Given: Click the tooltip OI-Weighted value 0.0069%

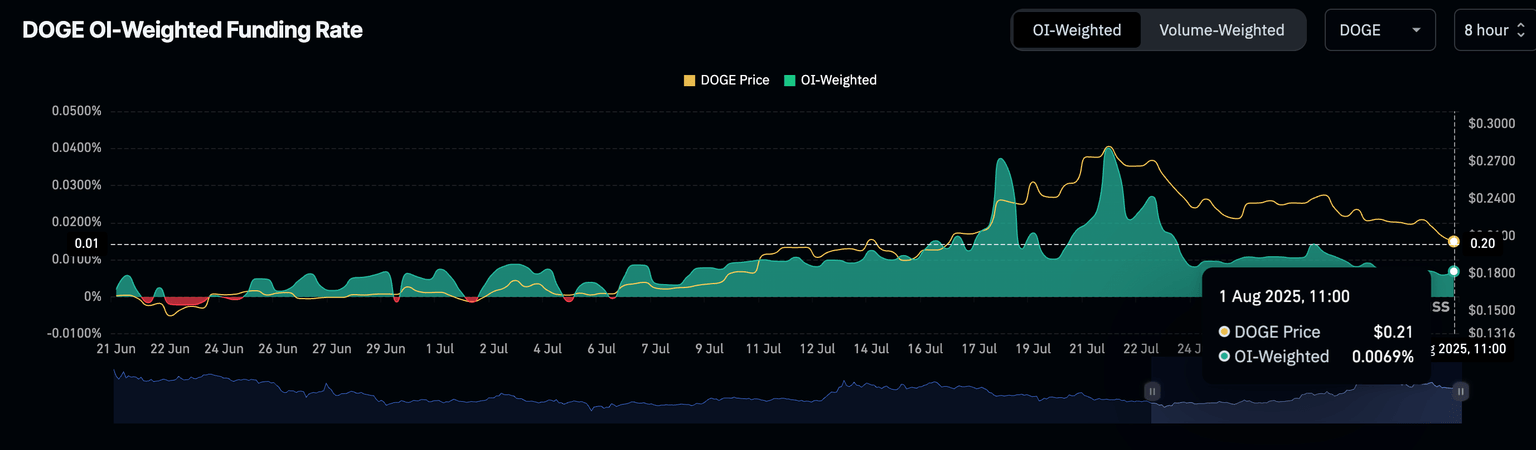Looking at the screenshot, I should click(x=1383, y=356).
